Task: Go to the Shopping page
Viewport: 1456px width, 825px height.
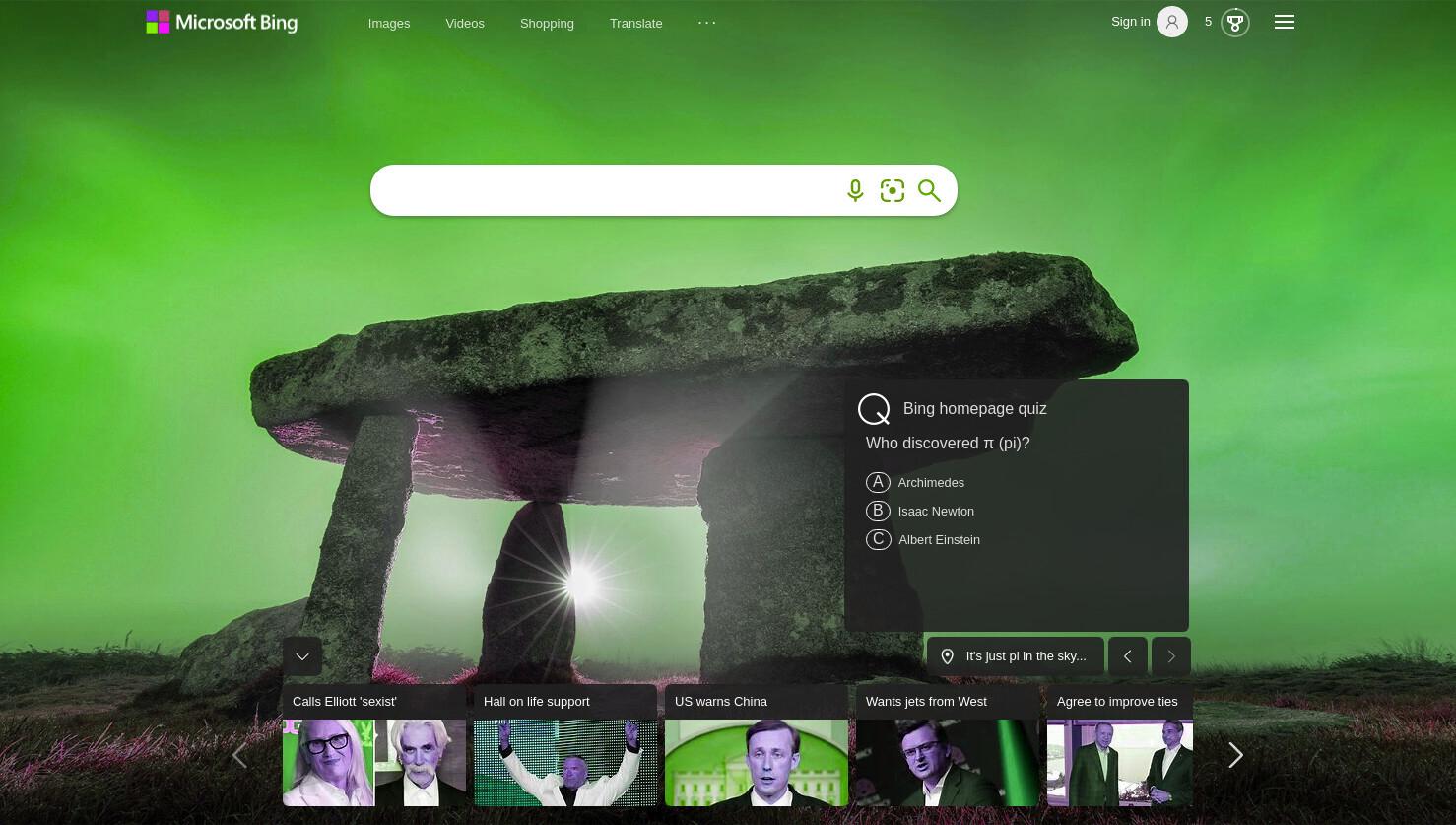Action: coord(547,23)
